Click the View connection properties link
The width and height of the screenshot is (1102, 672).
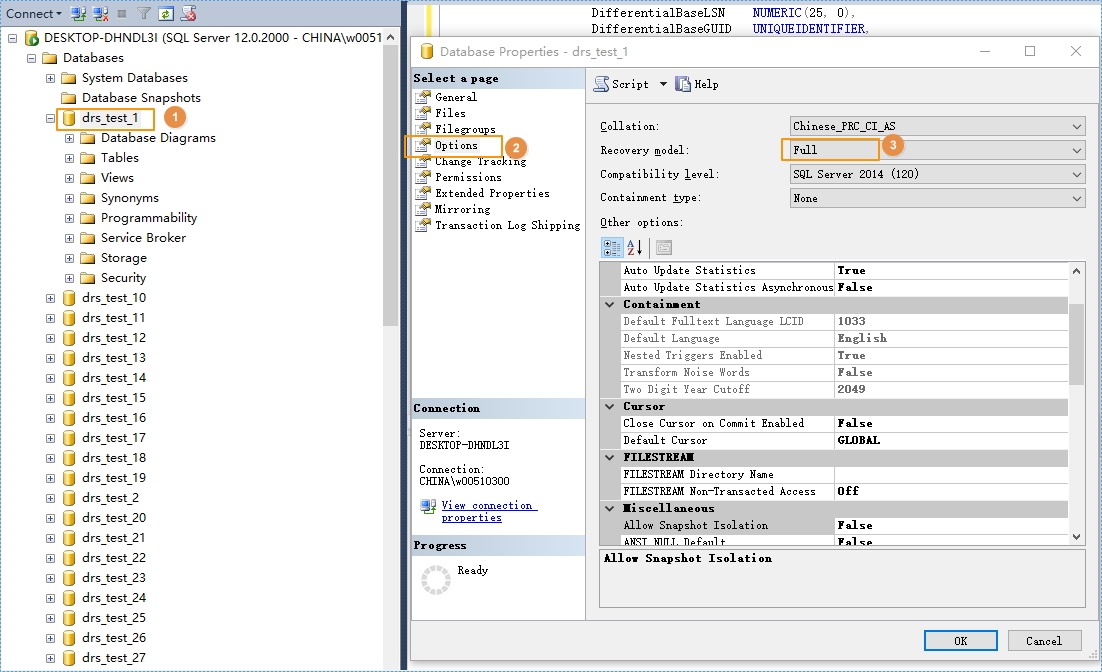(x=487, y=512)
